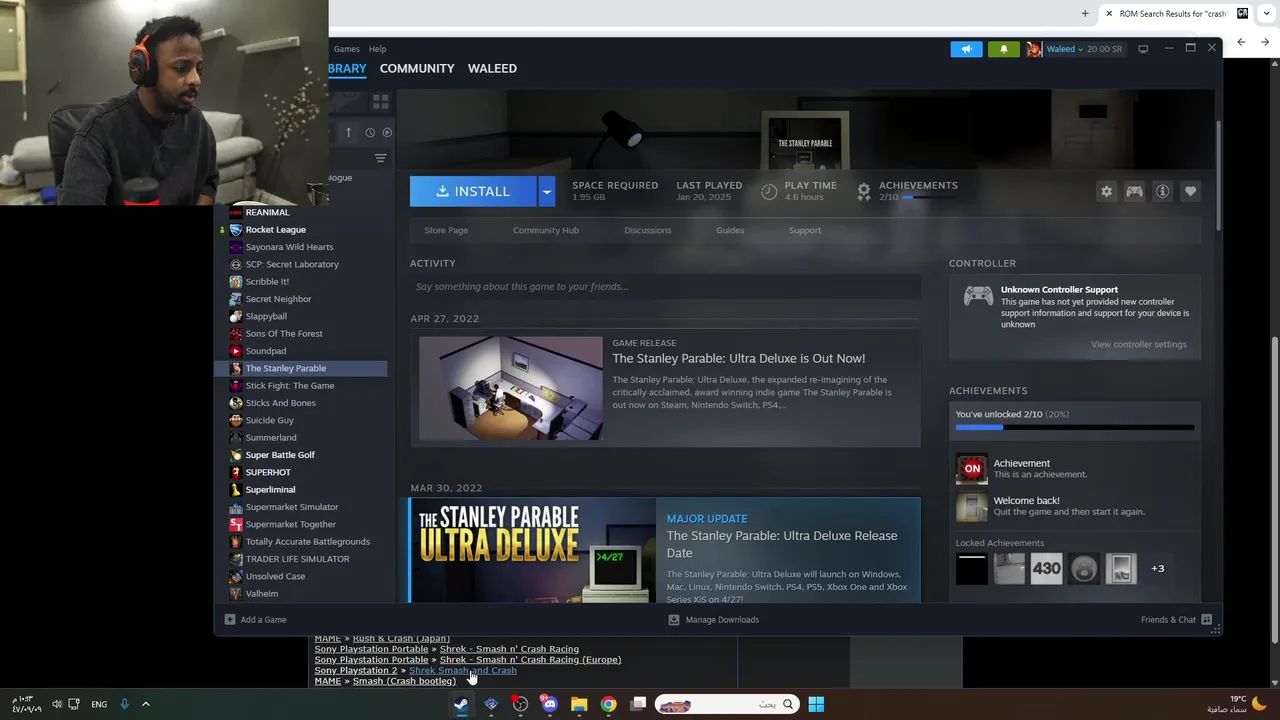Switch to the Waleed profile tab
The height and width of the screenshot is (720, 1280).
pos(492,68)
